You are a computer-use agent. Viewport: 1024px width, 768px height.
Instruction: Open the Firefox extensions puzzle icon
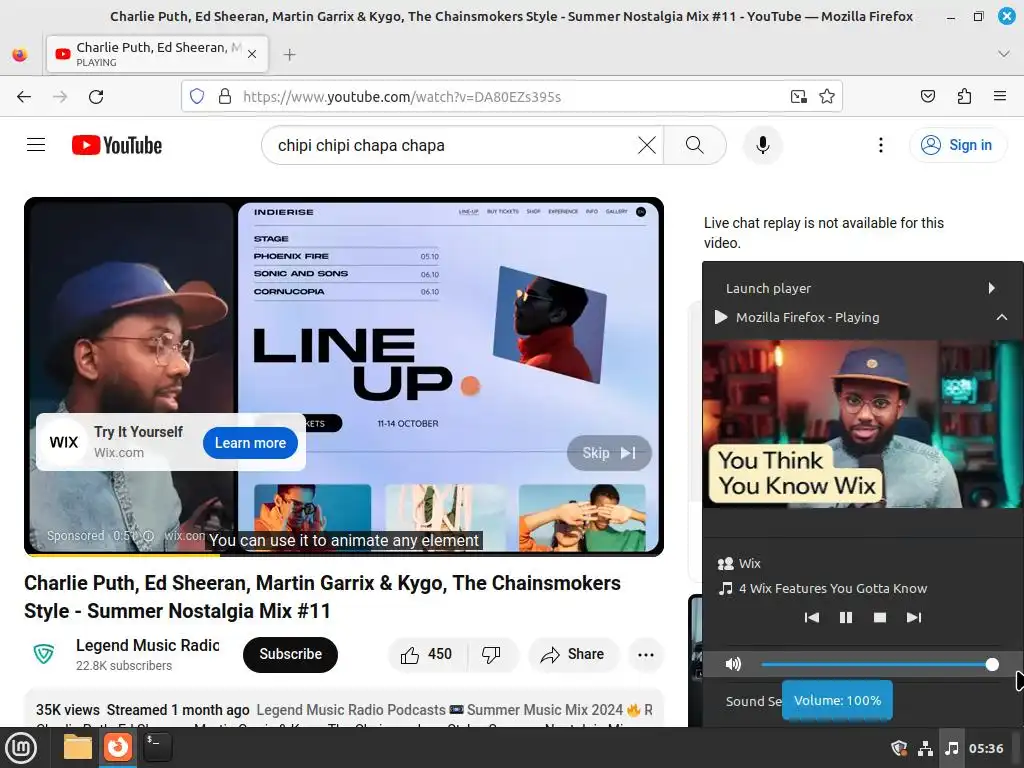964,97
